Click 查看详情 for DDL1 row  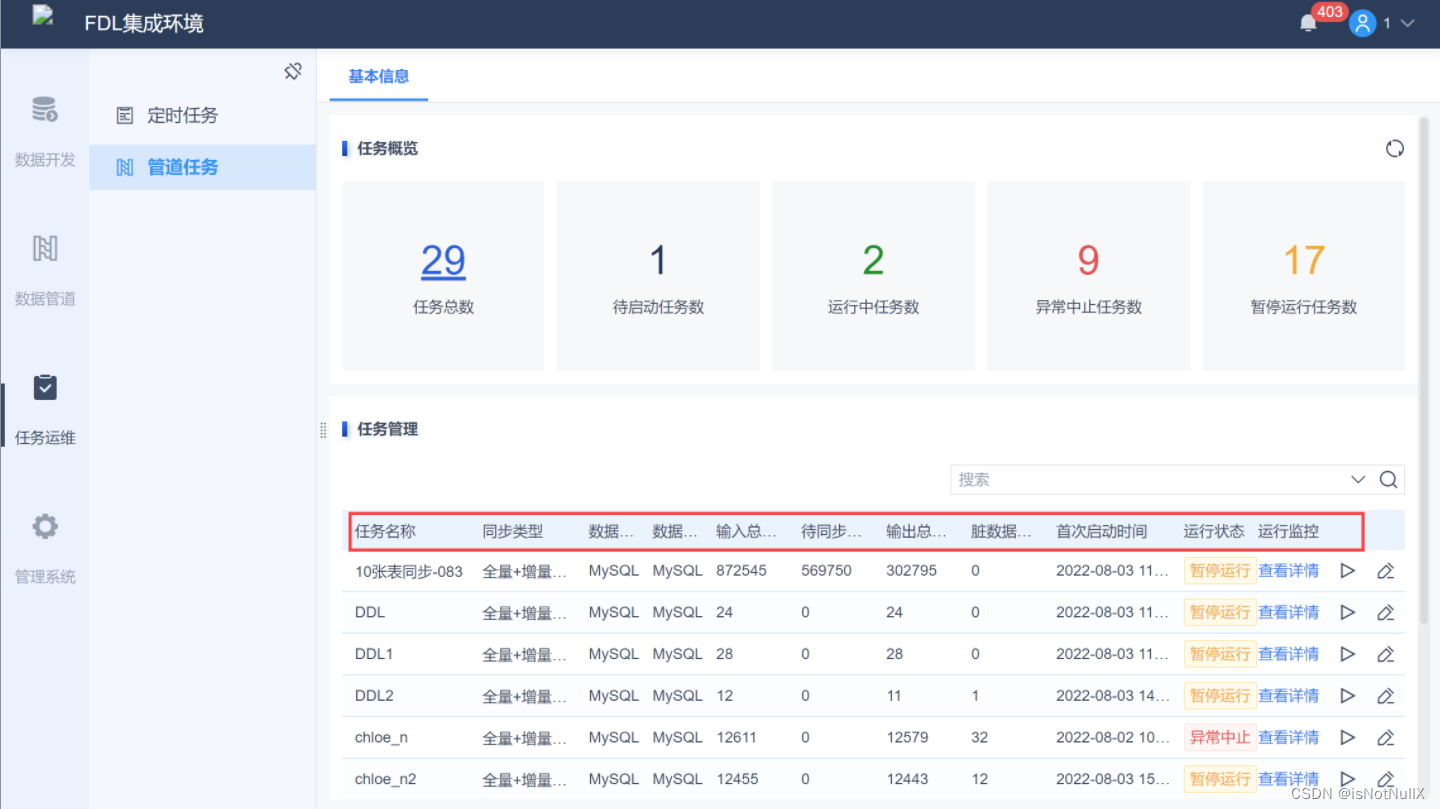point(1288,654)
